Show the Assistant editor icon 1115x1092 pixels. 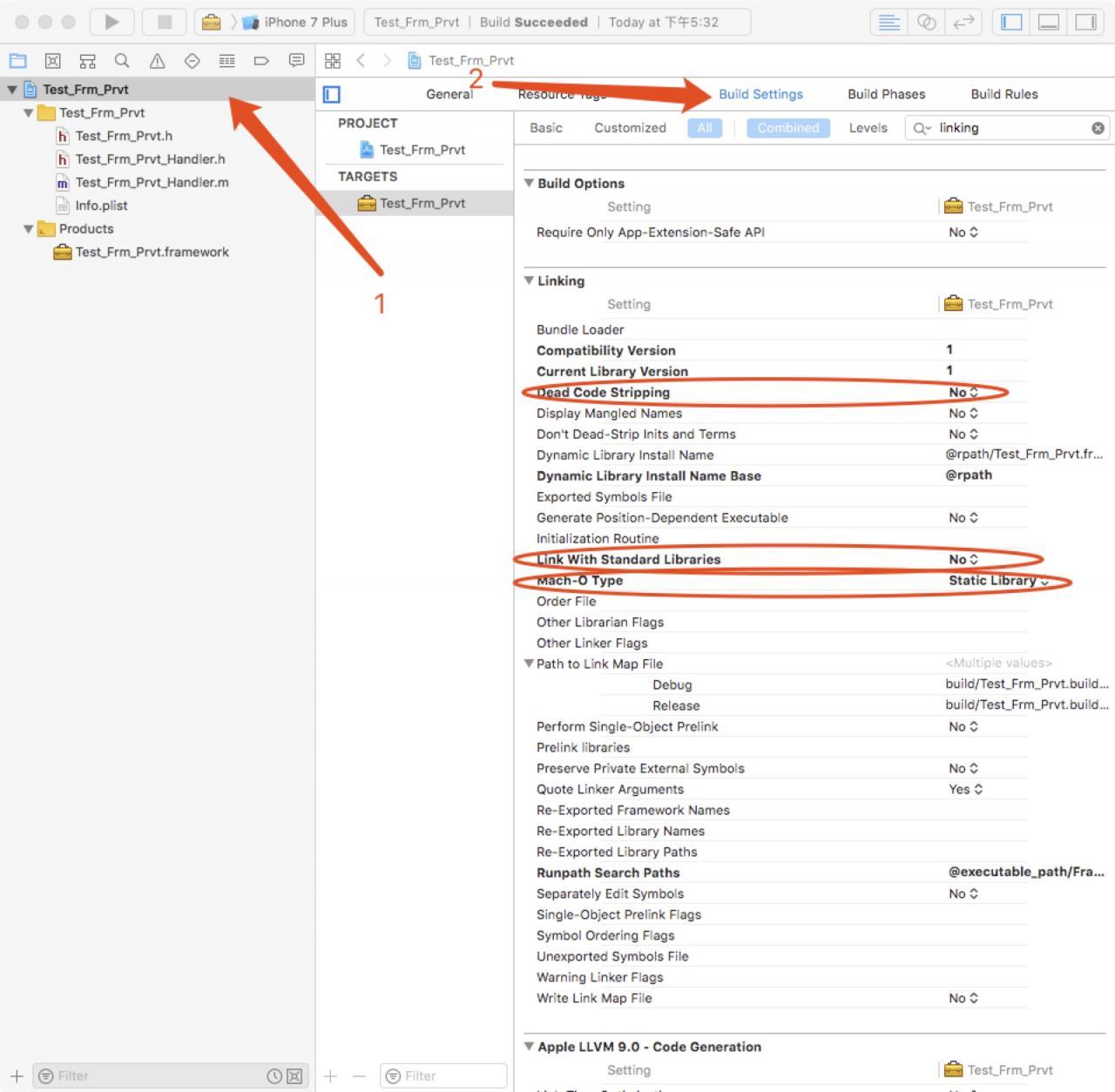(x=927, y=22)
